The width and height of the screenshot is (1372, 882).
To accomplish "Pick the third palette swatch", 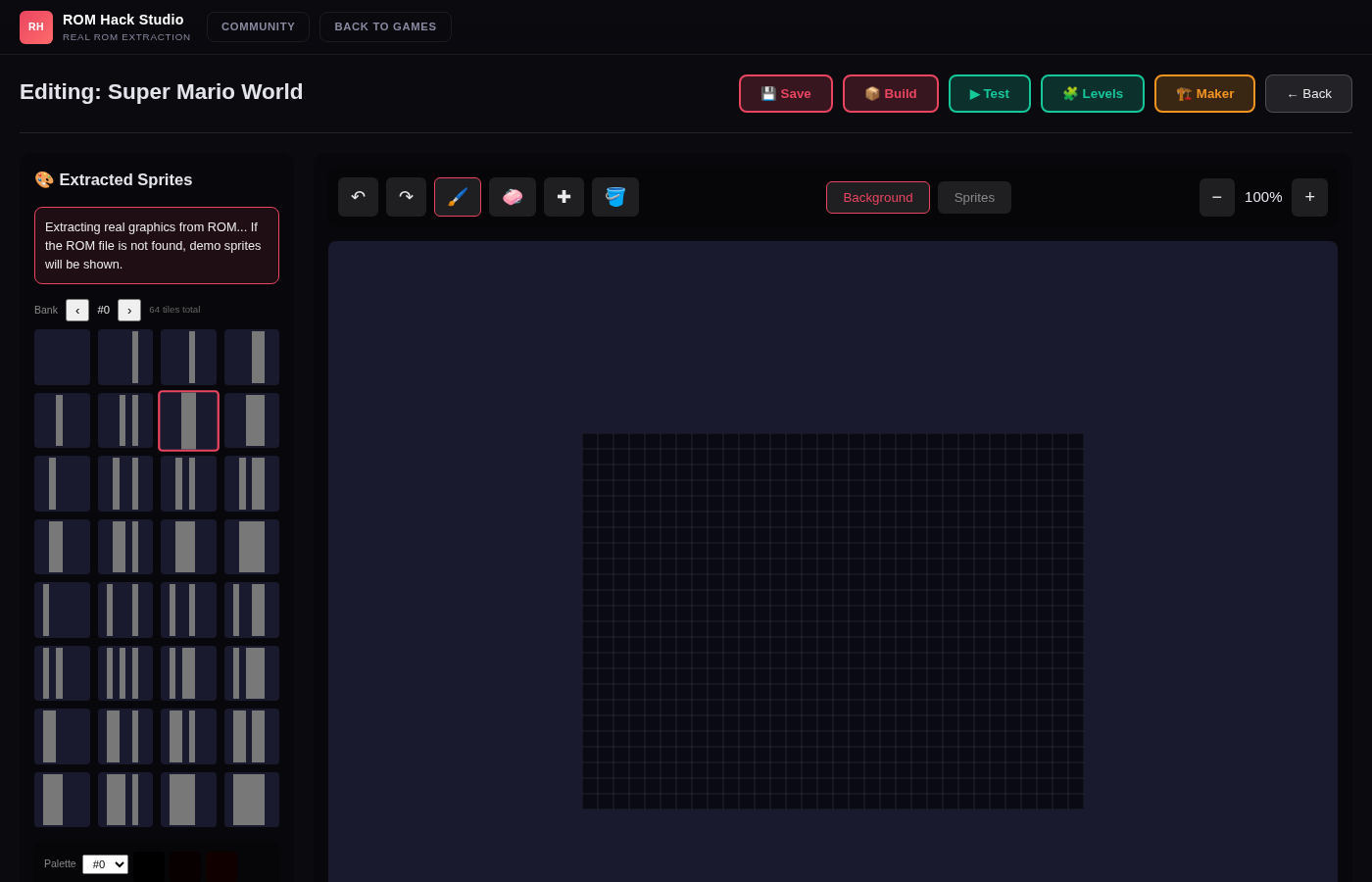I will coord(221,866).
